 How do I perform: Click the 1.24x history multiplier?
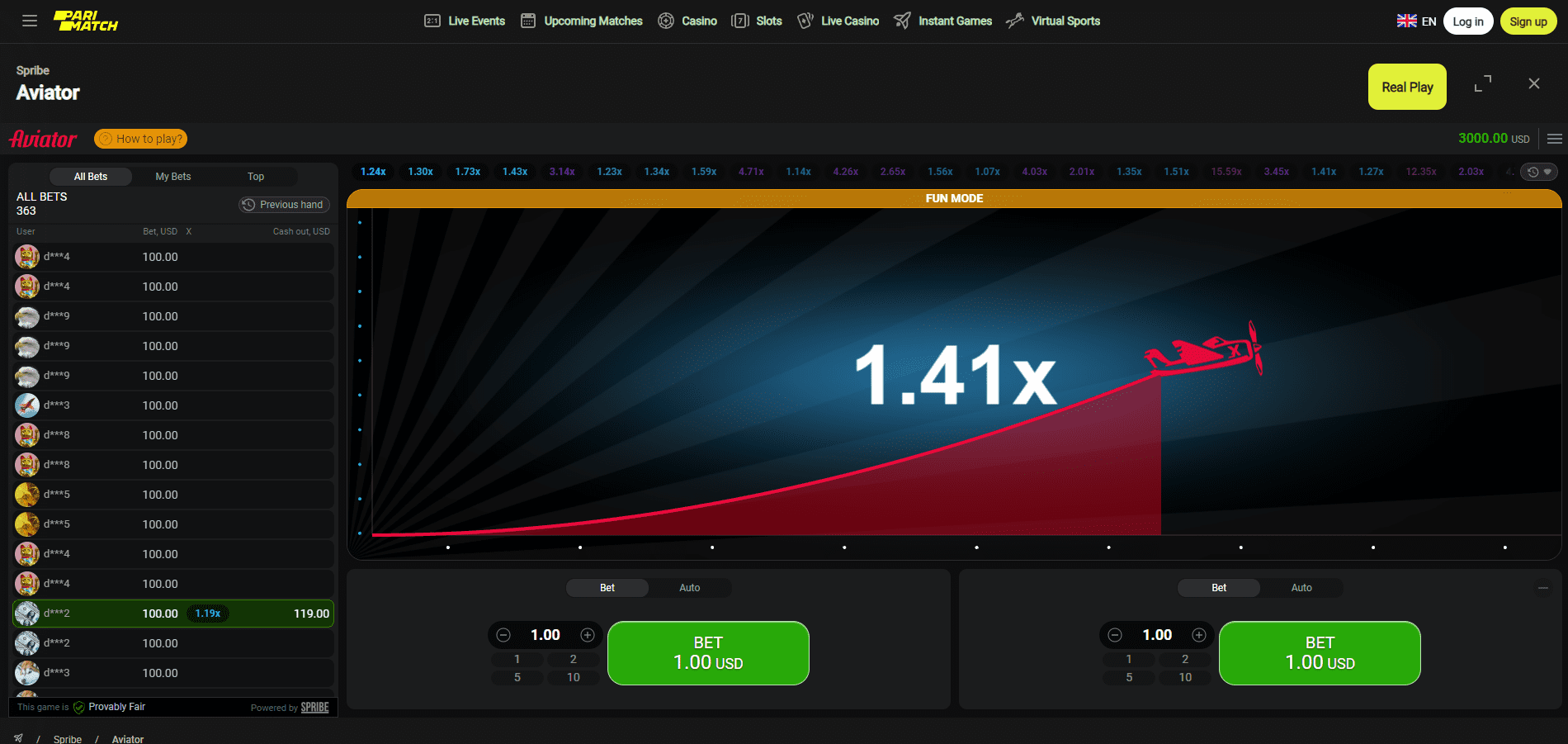[x=373, y=172]
